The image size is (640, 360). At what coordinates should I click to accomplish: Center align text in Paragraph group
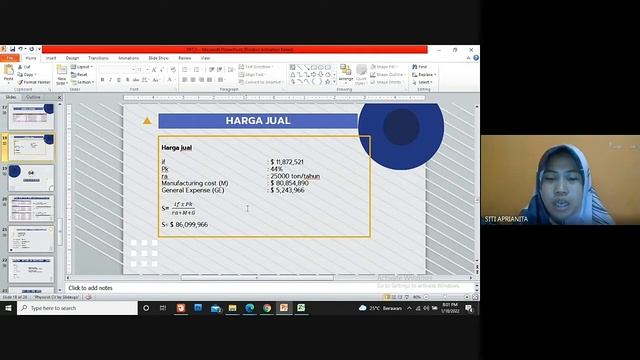pyautogui.click(x=193, y=80)
